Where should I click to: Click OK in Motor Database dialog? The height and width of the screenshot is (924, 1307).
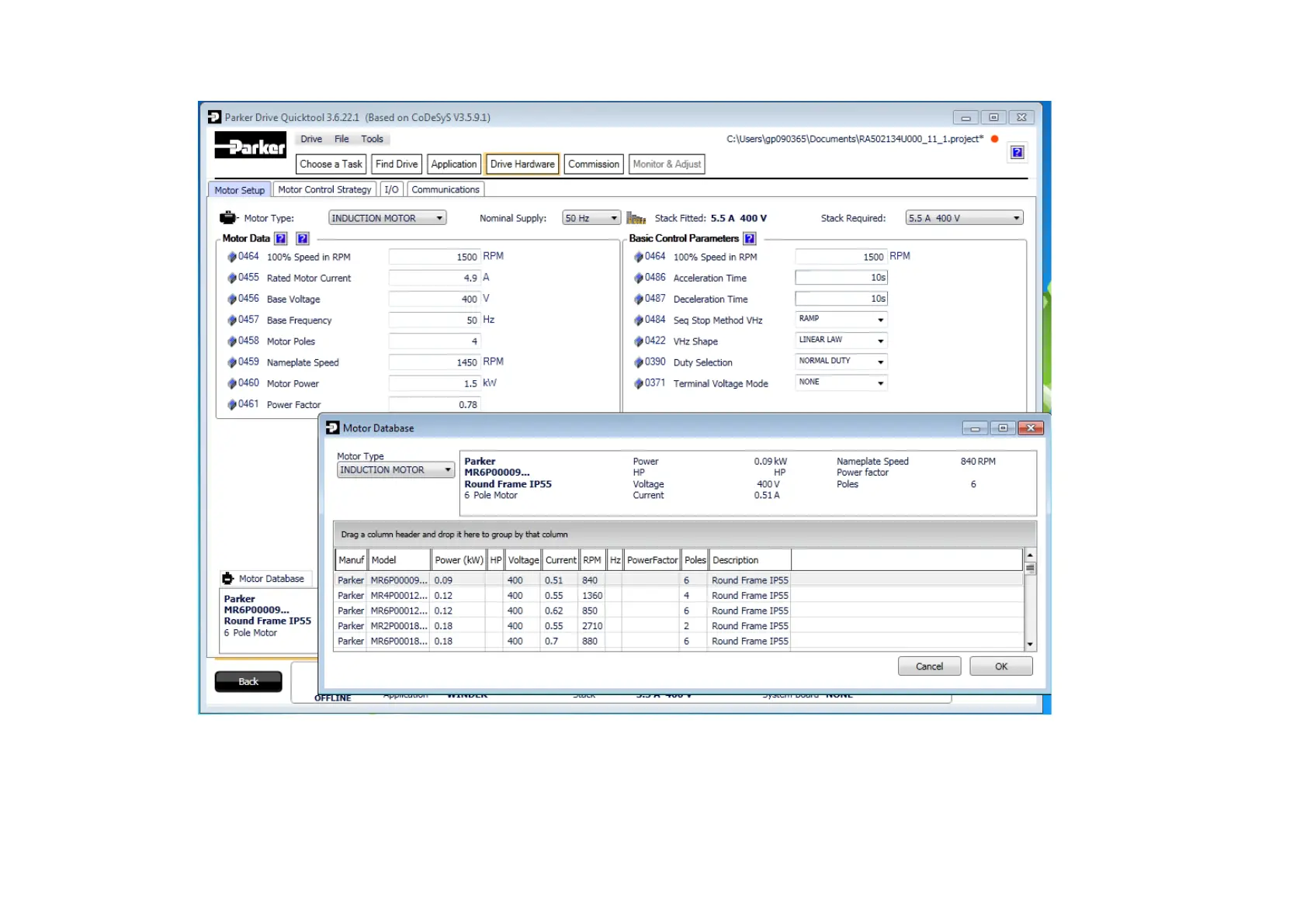coord(1001,666)
